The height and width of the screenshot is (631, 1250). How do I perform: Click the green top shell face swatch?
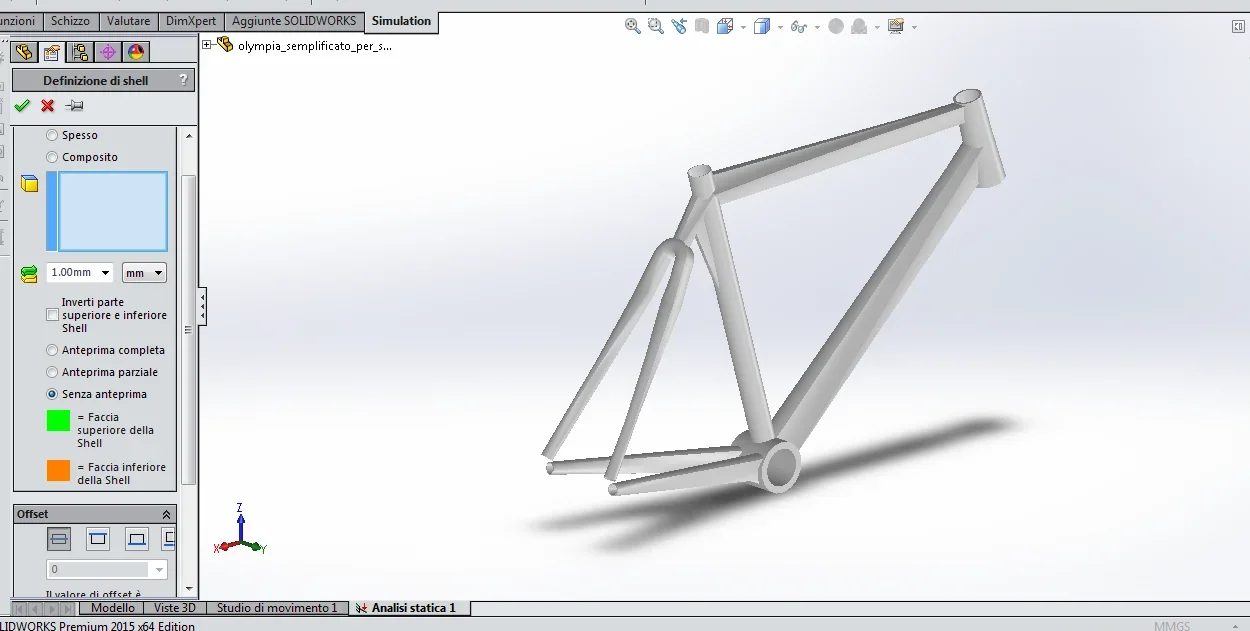[x=59, y=420]
